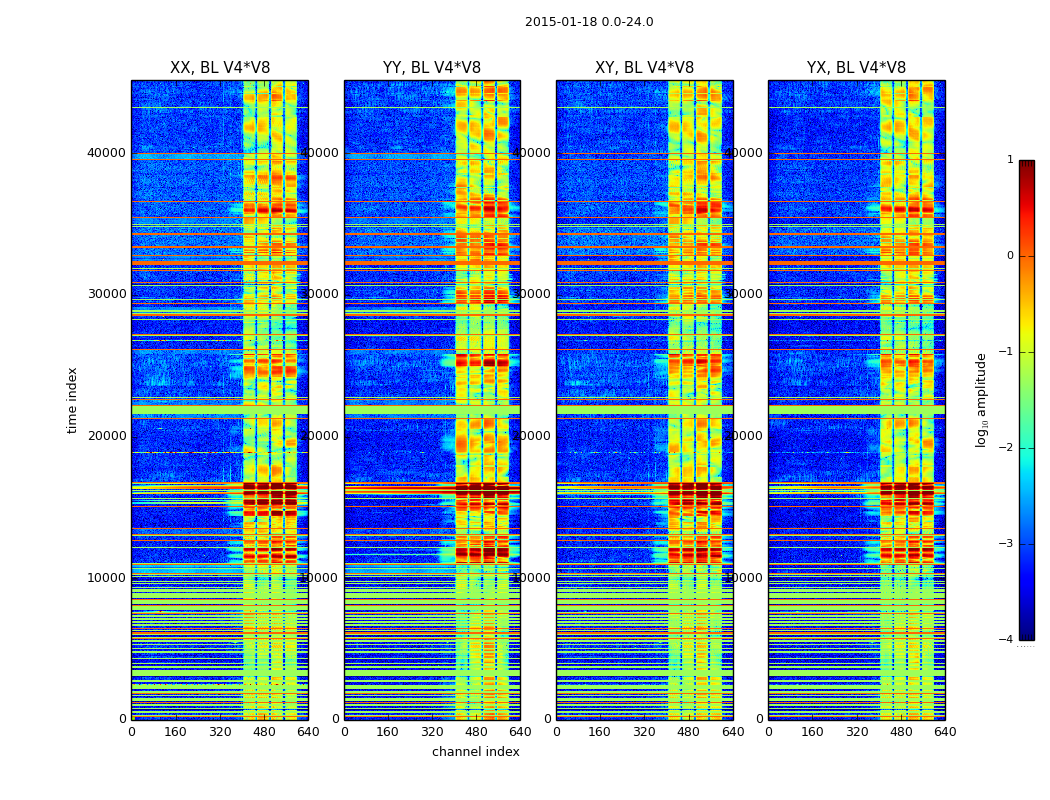Screen dimensions: 1050x800
Task: Click the channel index x-axis label
Action: click(475, 752)
